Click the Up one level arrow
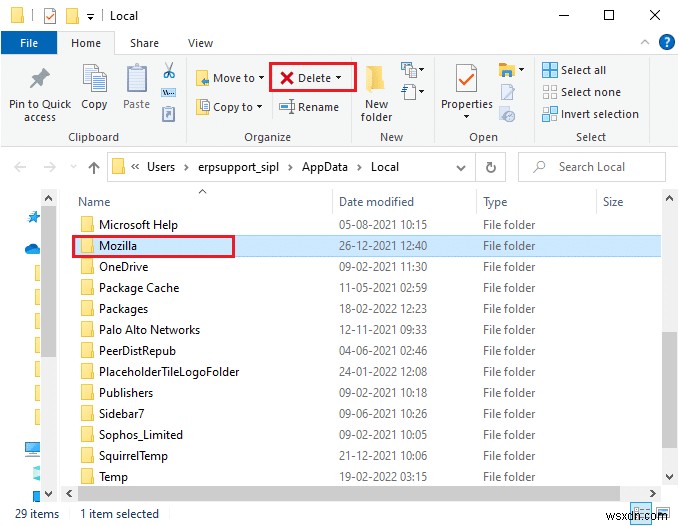The image size is (679, 526). (x=94, y=167)
